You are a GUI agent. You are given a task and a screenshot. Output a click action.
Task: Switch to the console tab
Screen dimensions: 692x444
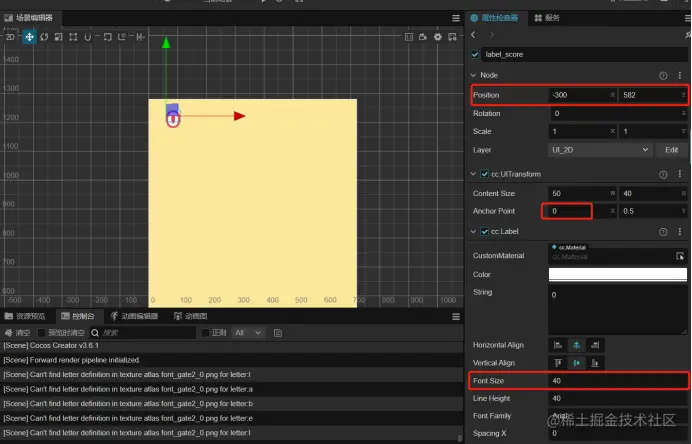[78, 316]
